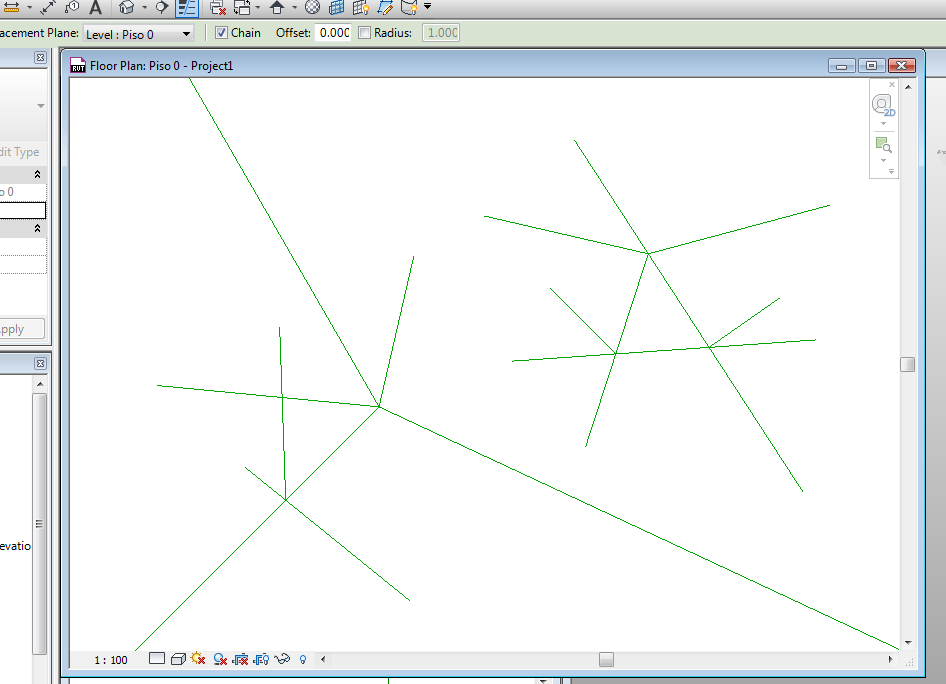Open the 2D Steering Wheel navigation icon
The width and height of the screenshot is (946, 684).
883,105
